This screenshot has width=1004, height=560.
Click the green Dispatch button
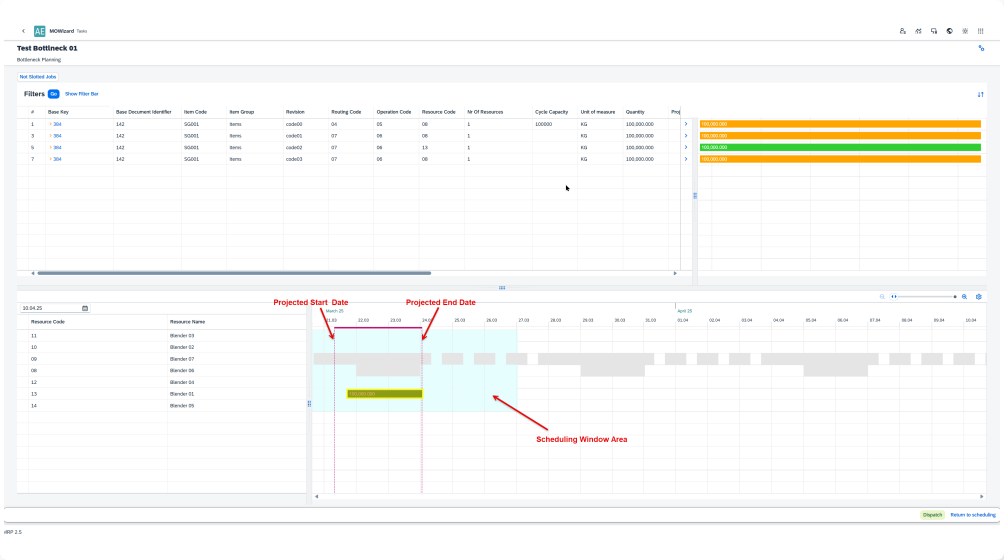[932, 514]
